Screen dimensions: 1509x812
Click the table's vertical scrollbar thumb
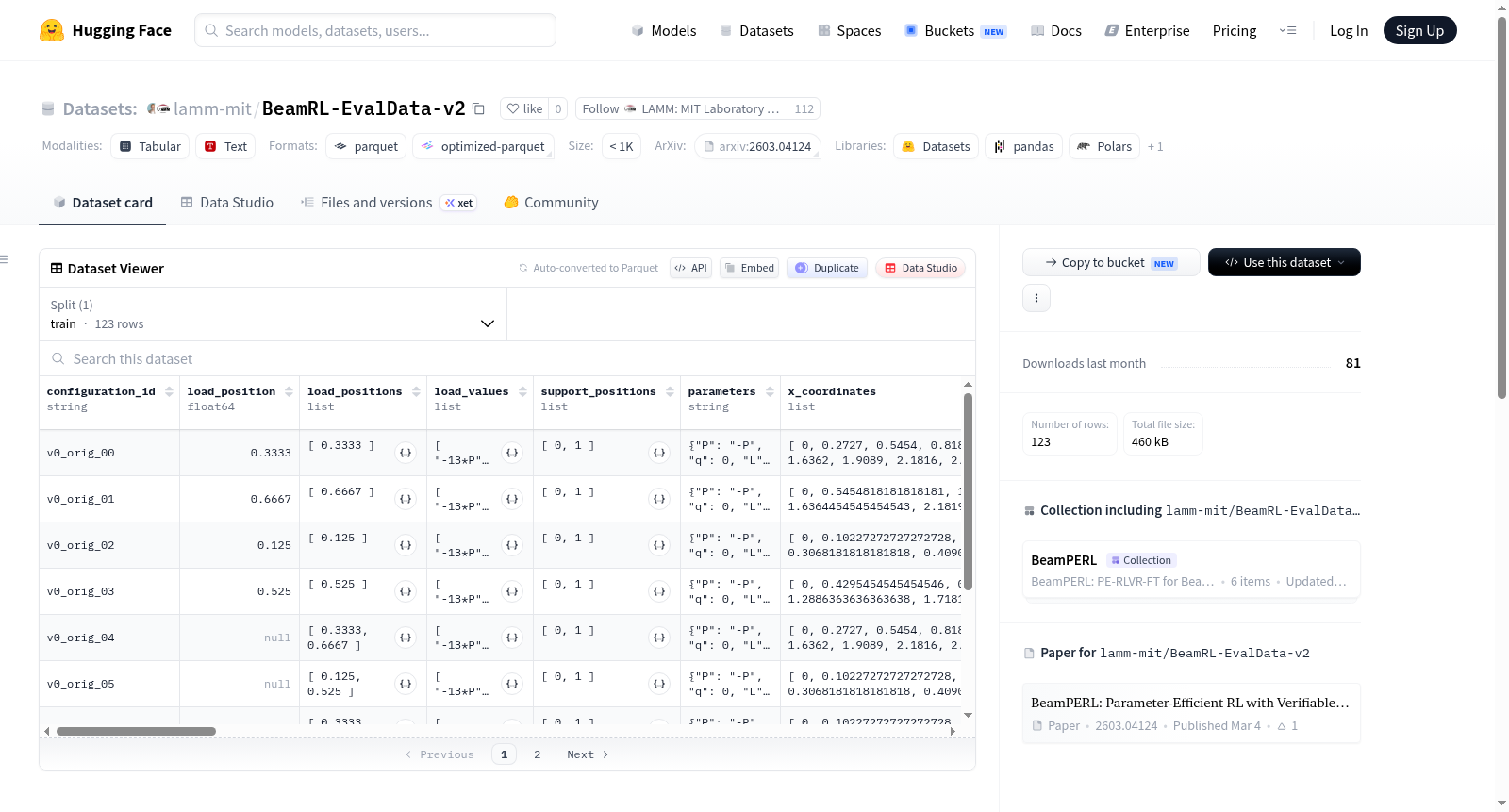pos(968,491)
